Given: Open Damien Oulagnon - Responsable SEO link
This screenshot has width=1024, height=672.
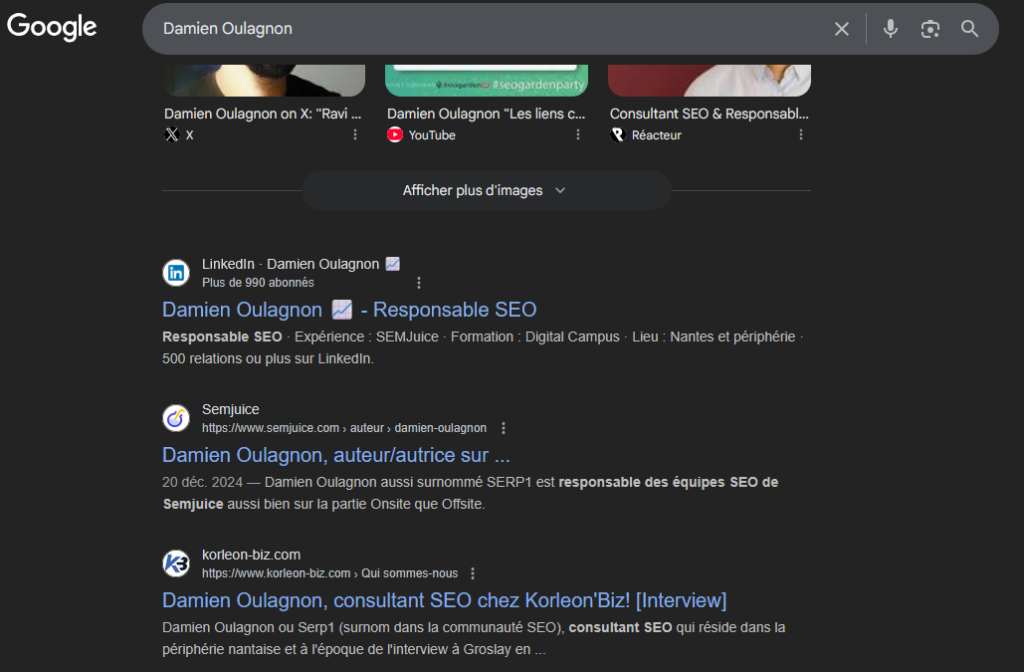Looking at the screenshot, I should [349, 310].
